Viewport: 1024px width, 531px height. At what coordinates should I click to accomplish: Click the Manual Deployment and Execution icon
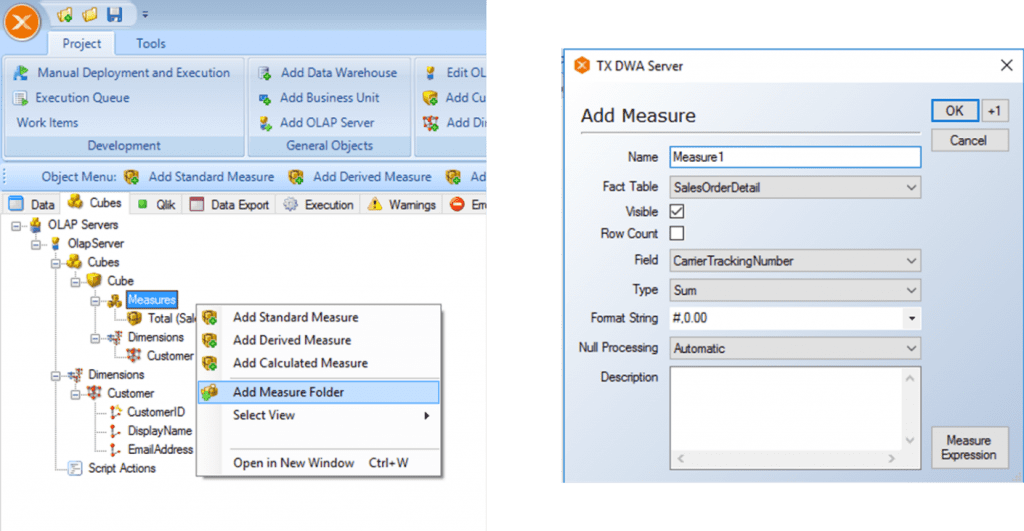(21, 72)
